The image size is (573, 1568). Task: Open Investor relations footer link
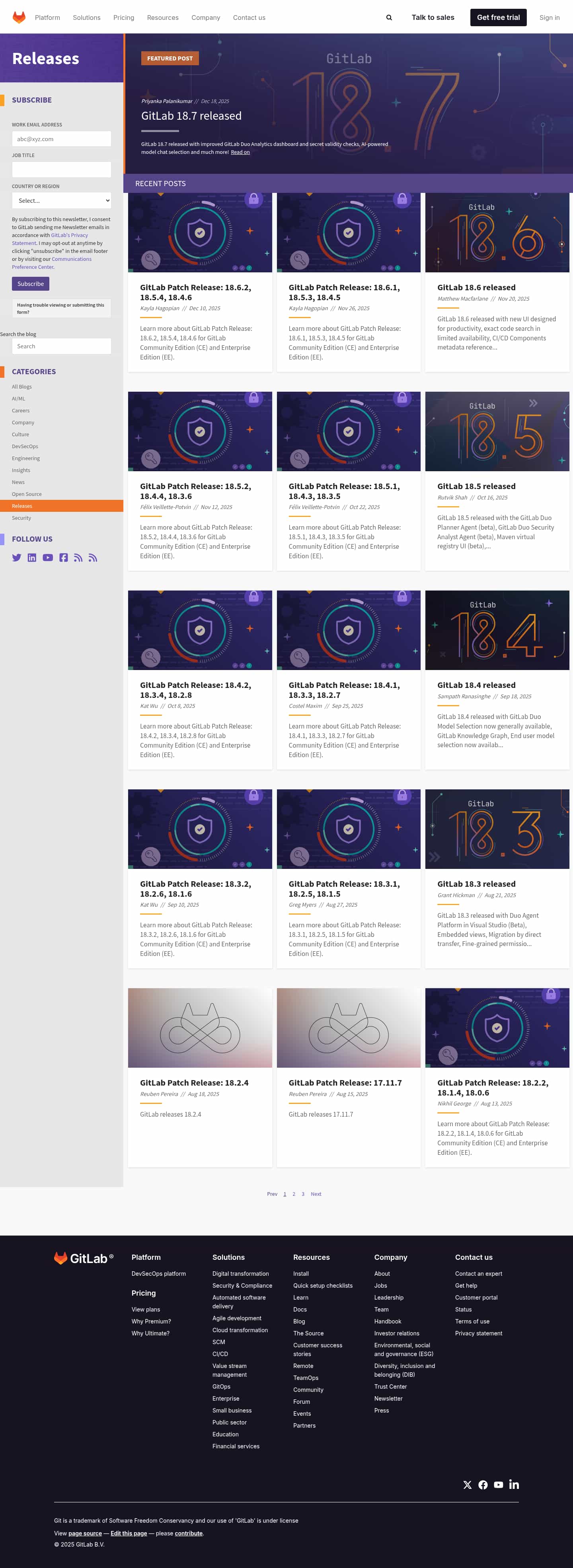396,1333
